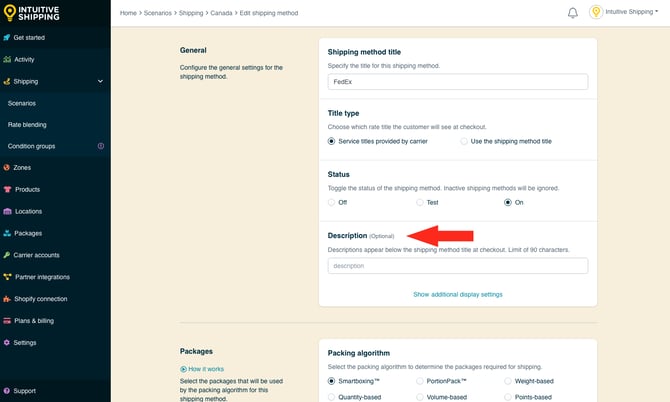Click Shipping breadcrumb link
This screenshot has height=402, width=670.
click(x=191, y=13)
